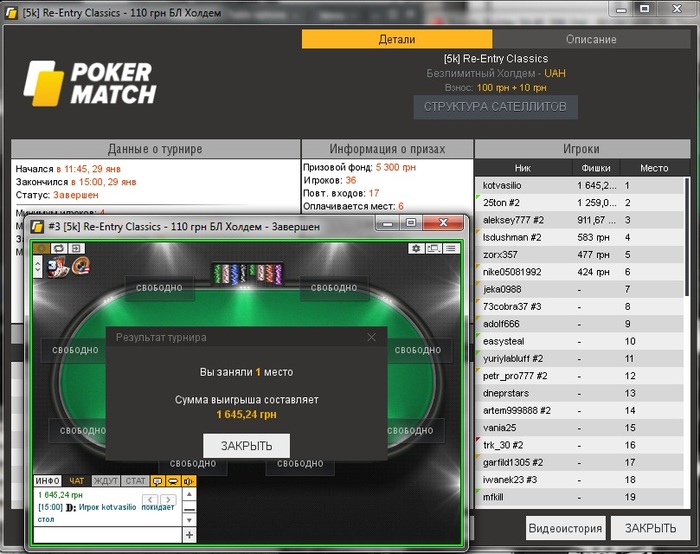Image resolution: width=700 pixels, height=554 pixels.
Task: Open the hamburger menu on poker table
Action: tap(451, 248)
